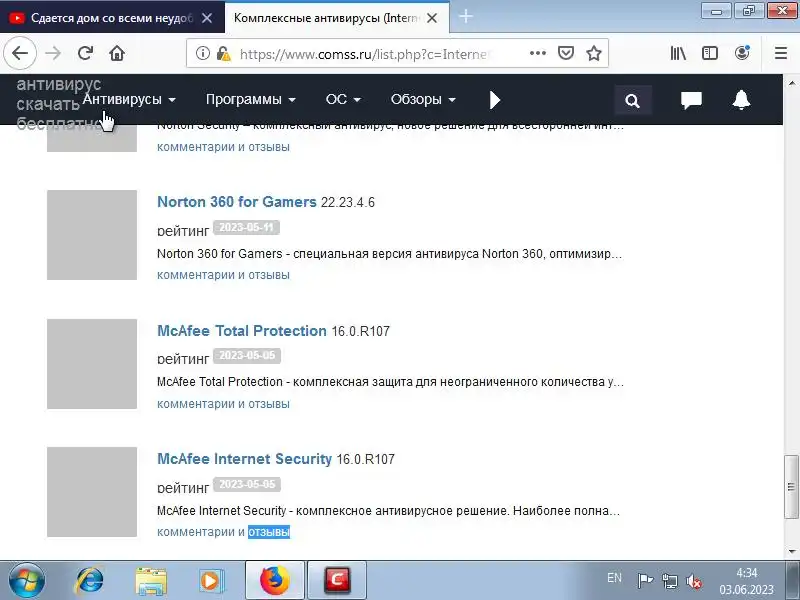This screenshot has height=600, width=800.
Task: Open the Firefox account menu
Action: [x=742, y=53]
